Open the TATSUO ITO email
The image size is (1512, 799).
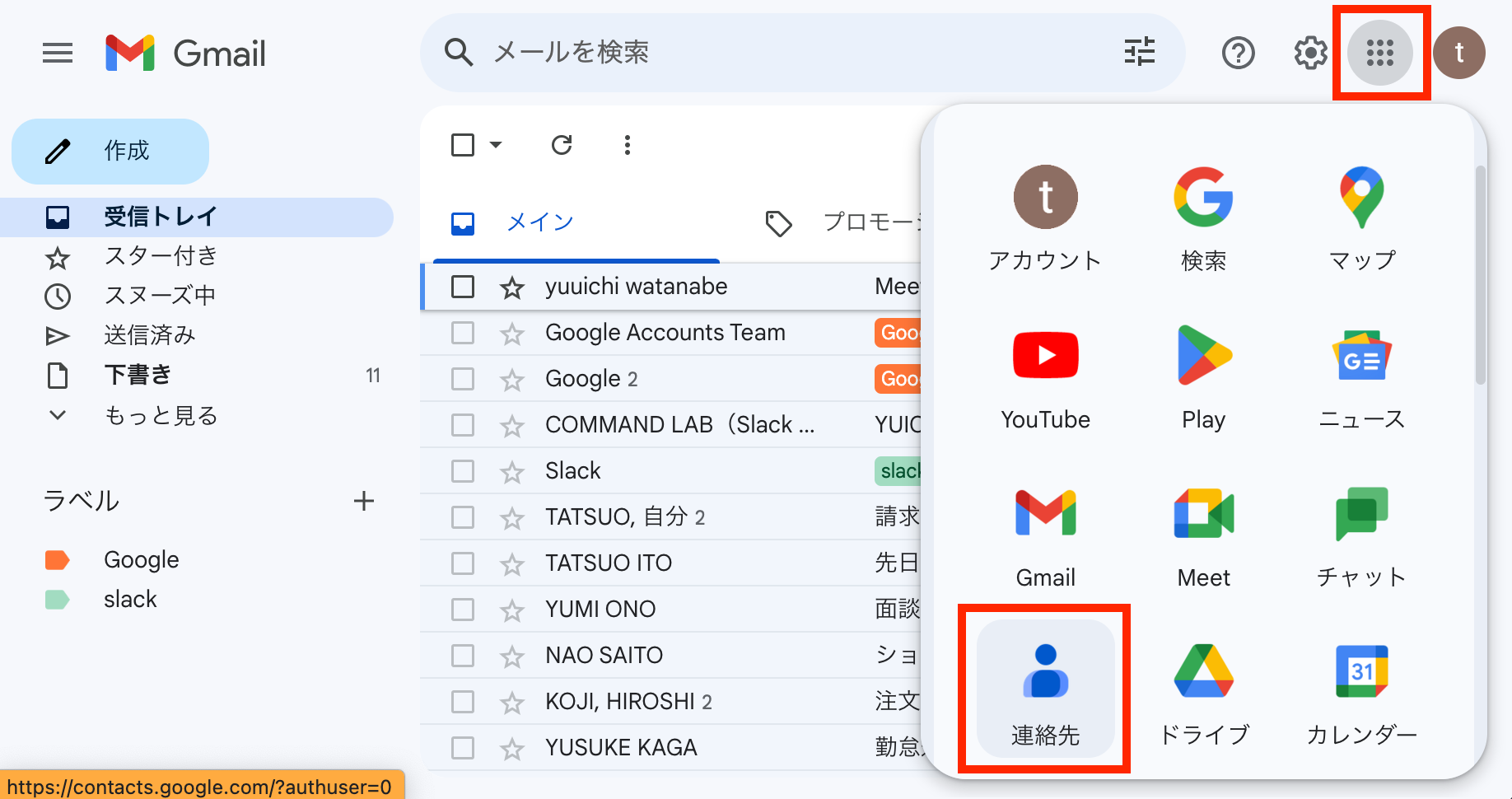[x=672, y=563]
